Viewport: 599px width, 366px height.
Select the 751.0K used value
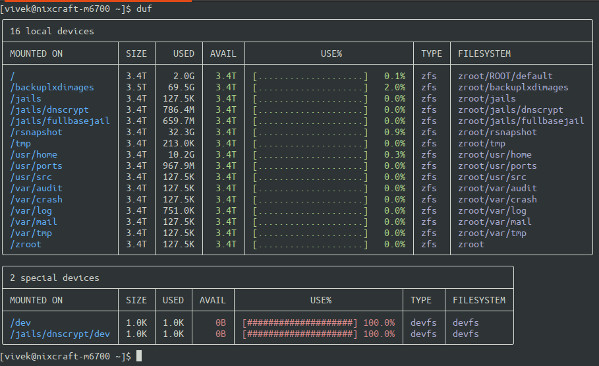click(178, 211)
